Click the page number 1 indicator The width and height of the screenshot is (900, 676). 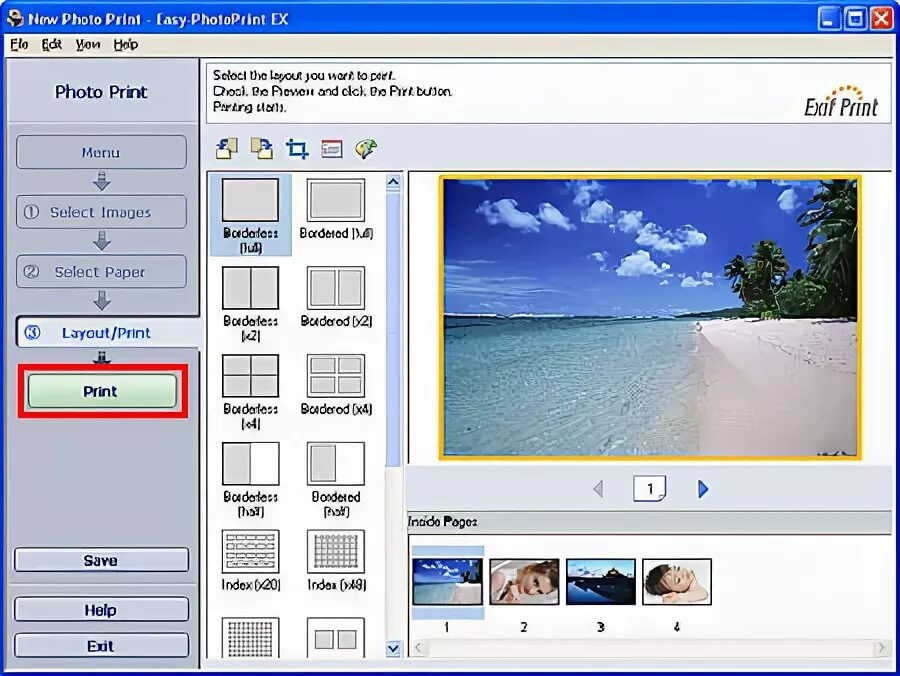(649, 488)
